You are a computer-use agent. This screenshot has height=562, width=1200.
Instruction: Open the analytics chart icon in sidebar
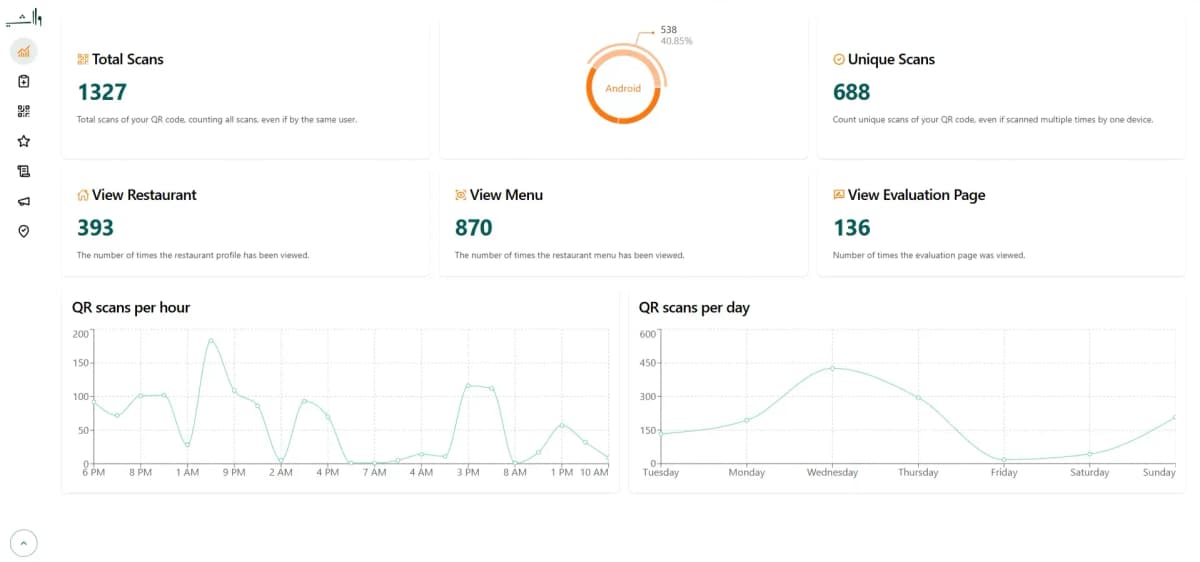coord(24,51)
